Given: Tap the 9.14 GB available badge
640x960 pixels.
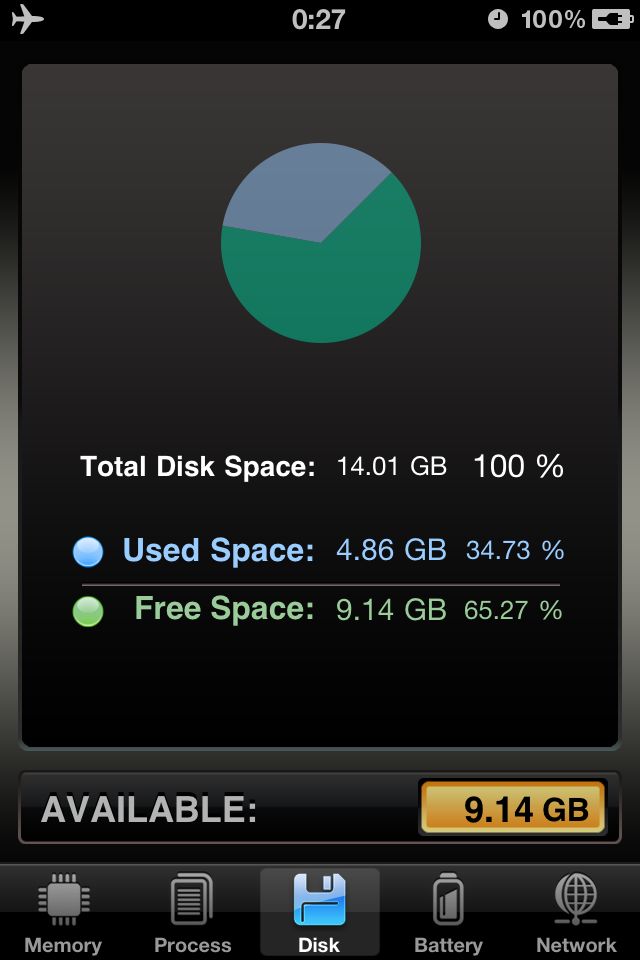Looking at the screenshot, I should pos(513,807).
